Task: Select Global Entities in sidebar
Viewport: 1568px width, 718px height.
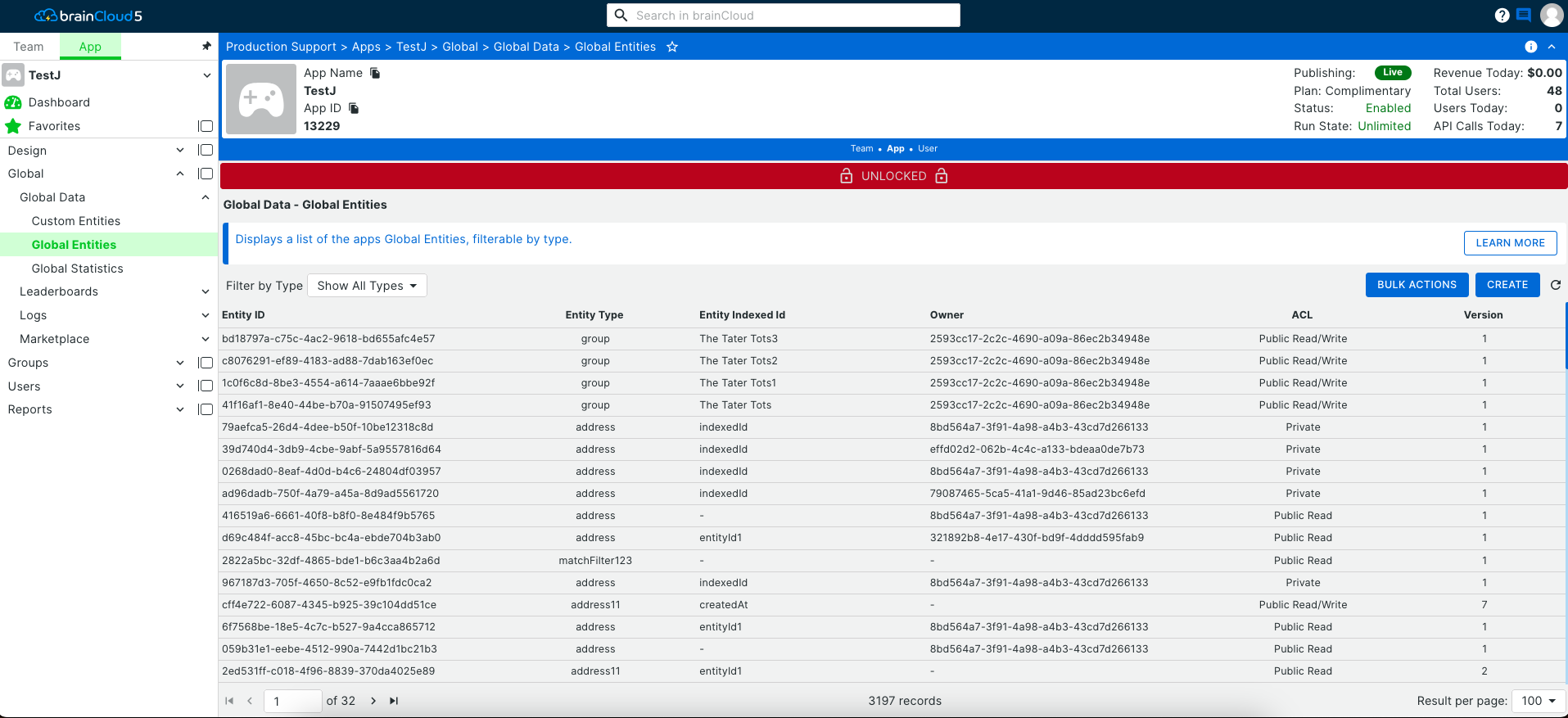Action: (74, 245)
